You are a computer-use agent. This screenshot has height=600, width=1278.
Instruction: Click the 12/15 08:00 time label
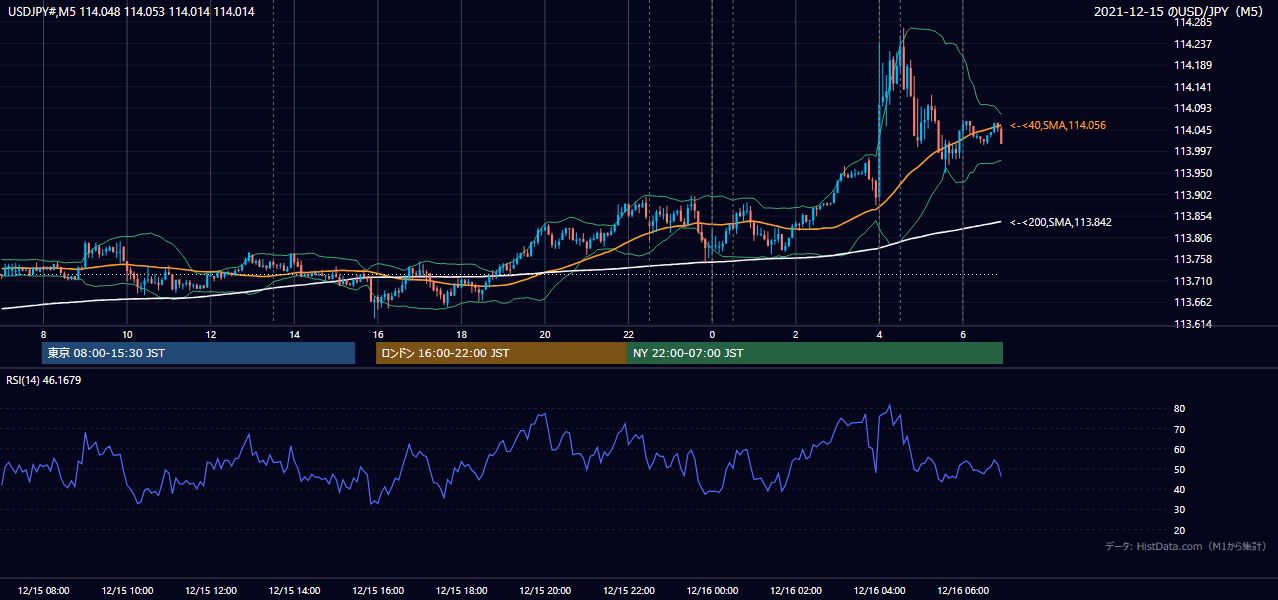coord(44,591)
